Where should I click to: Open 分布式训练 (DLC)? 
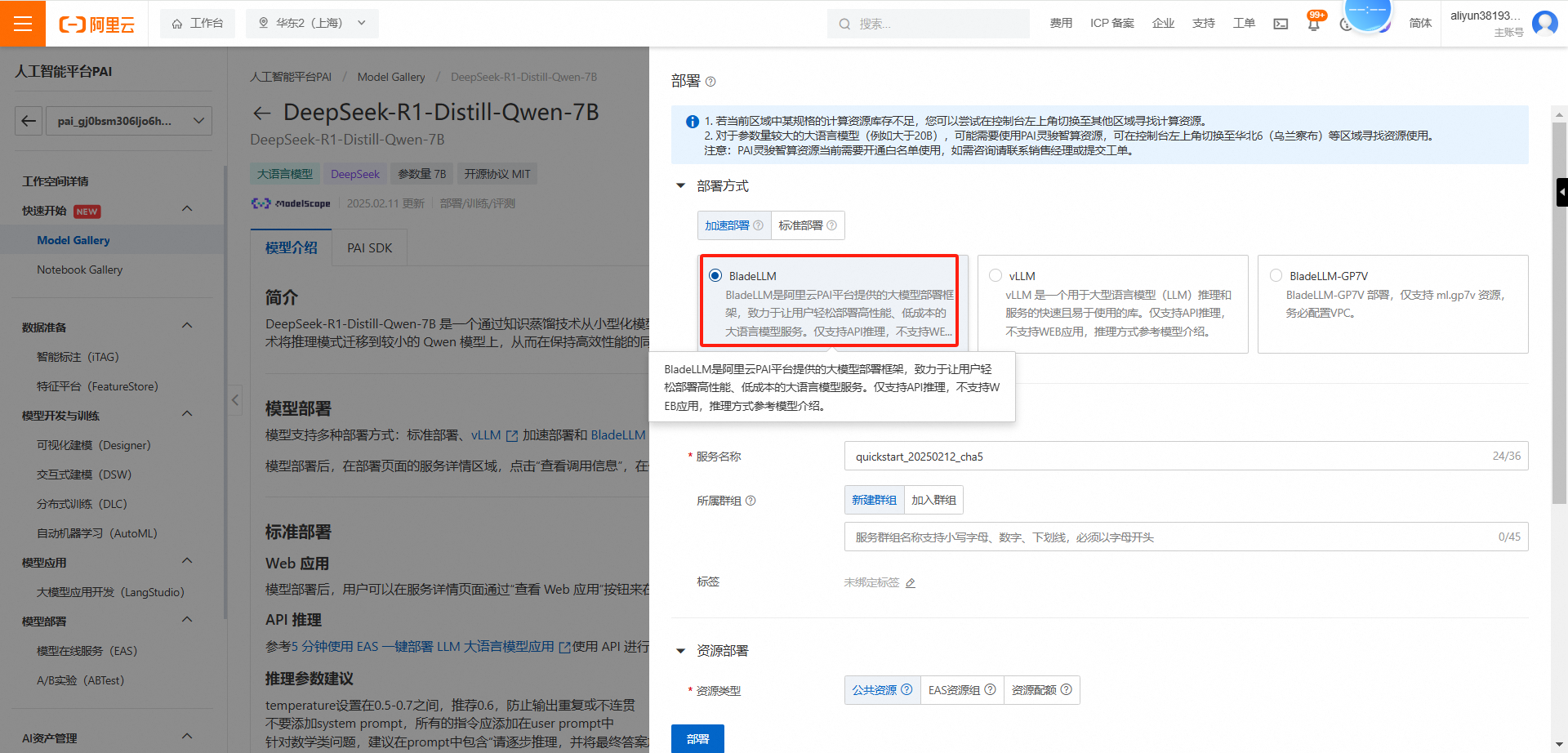[x=82, y=504]
